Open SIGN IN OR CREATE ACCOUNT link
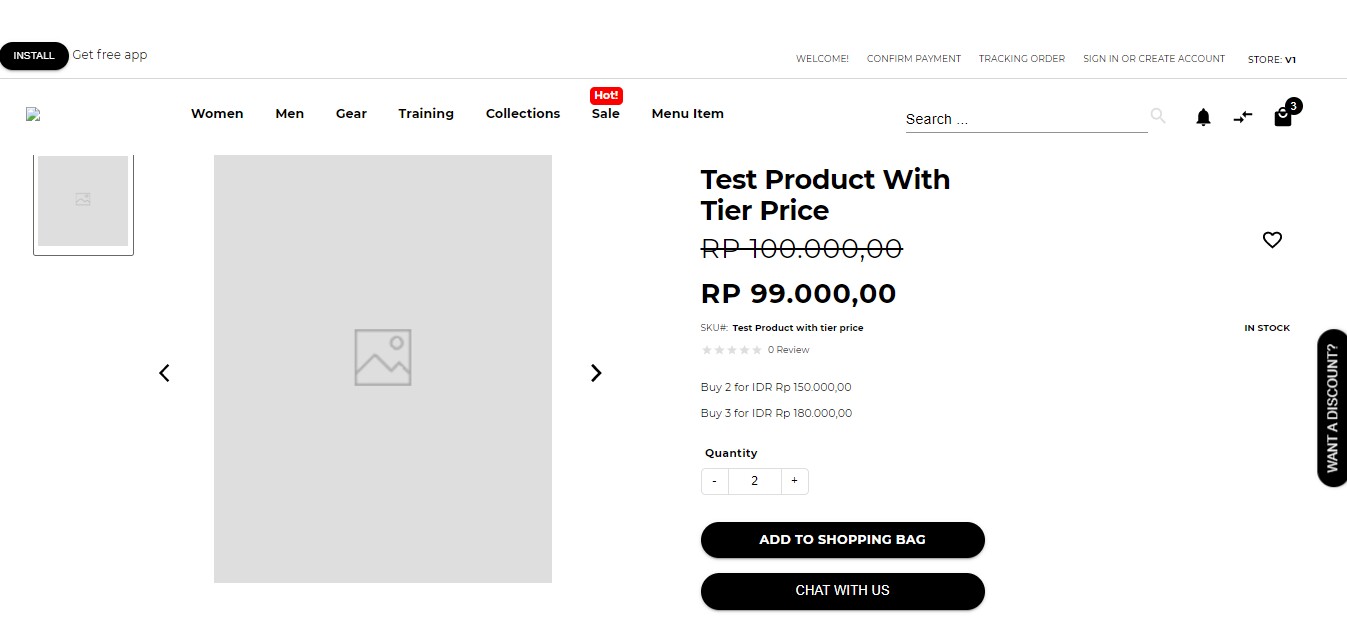 tap(1153, 58)
